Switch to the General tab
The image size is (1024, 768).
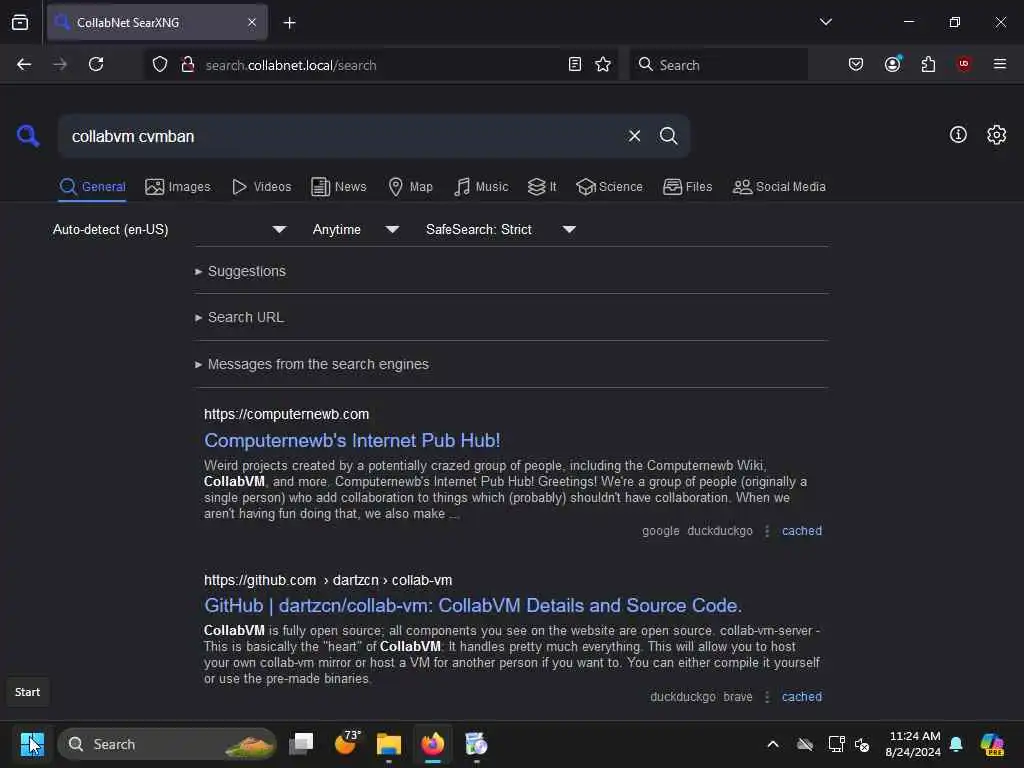92,187
